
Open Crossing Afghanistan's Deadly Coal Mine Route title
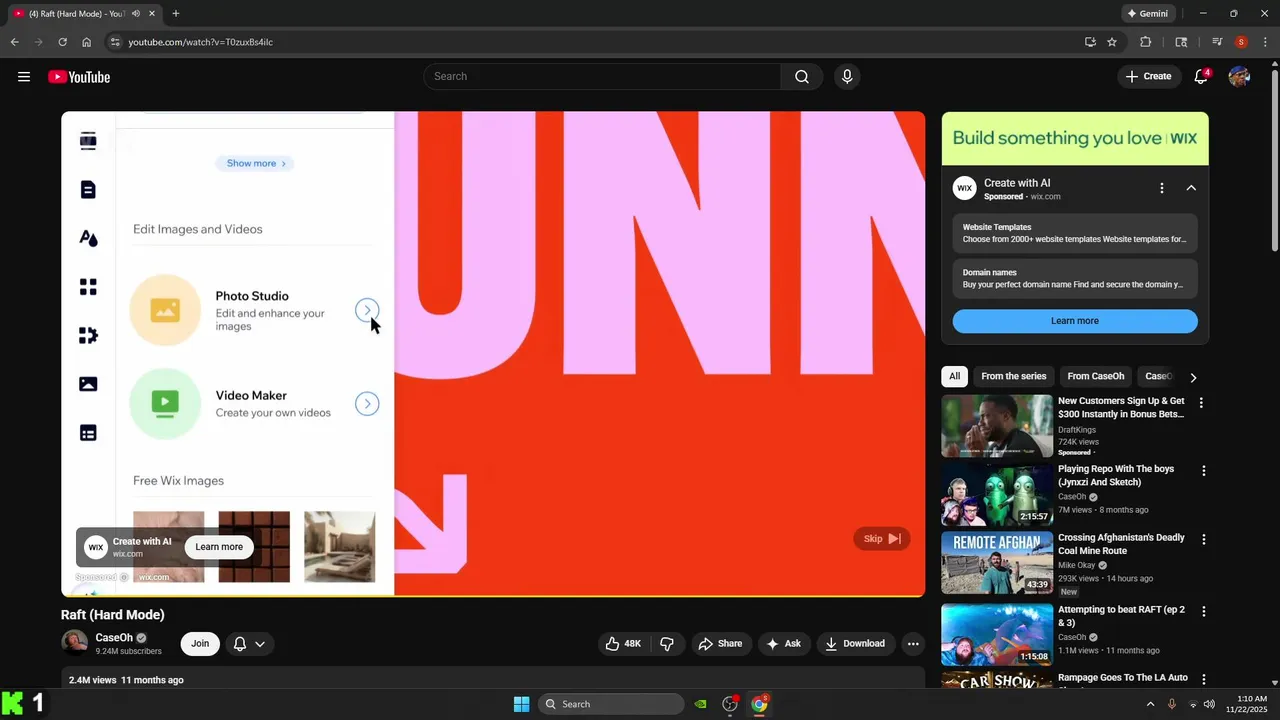[x=1121, y=544]
